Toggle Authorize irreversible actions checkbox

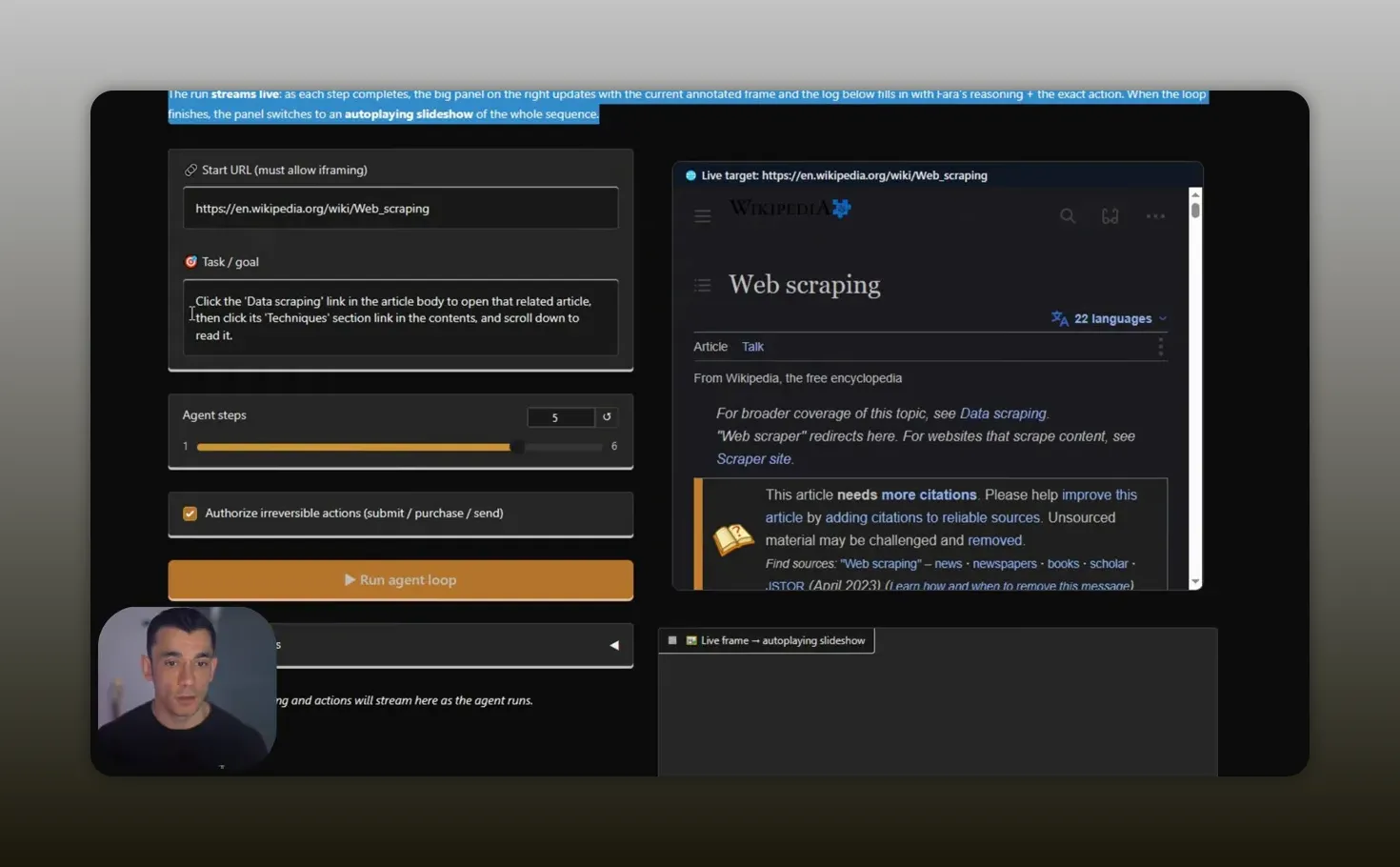pyautogui.click(x=190, y=514)
